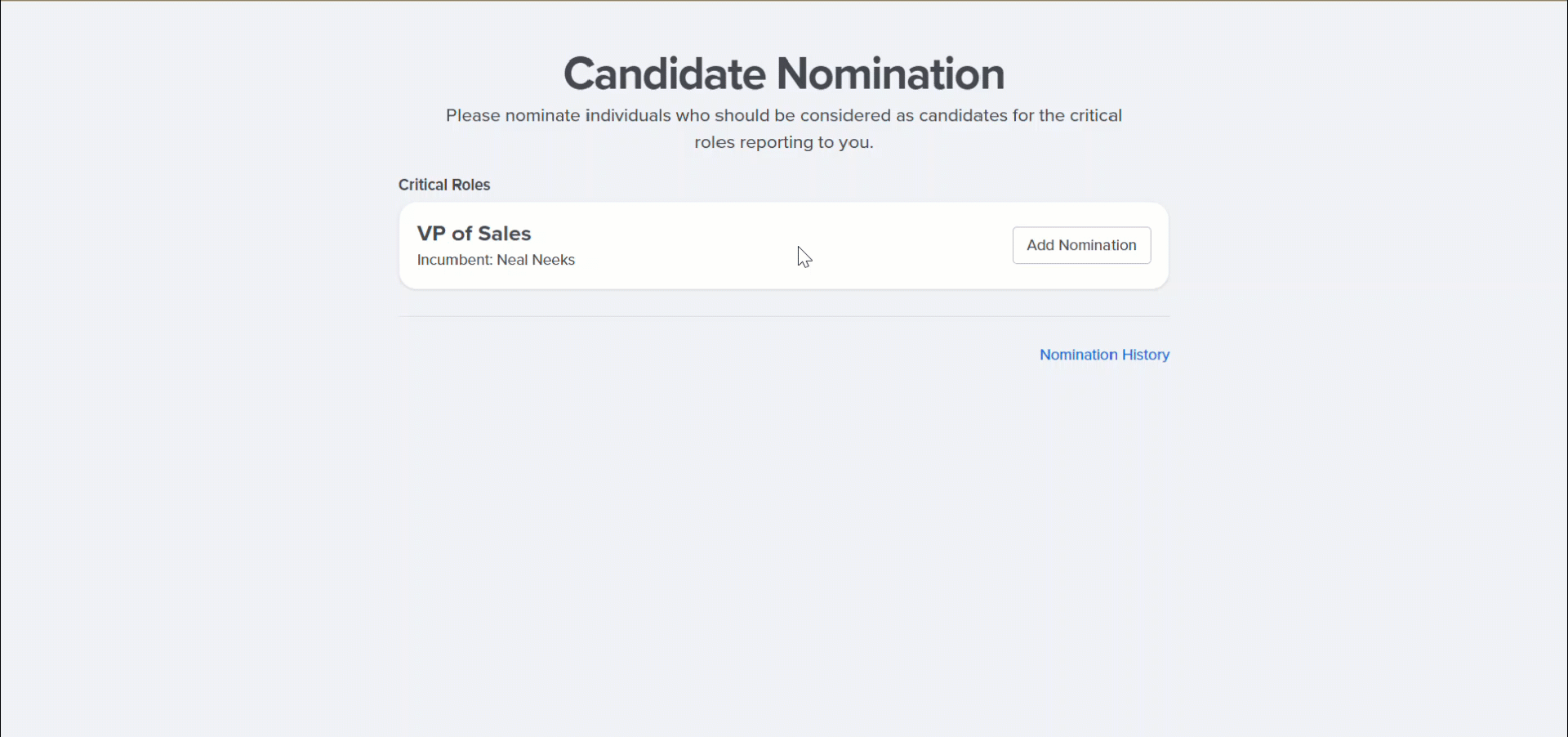Click "VP" in the role card title
Viewport: 1568px width, 737px height.
pos(431,234)
